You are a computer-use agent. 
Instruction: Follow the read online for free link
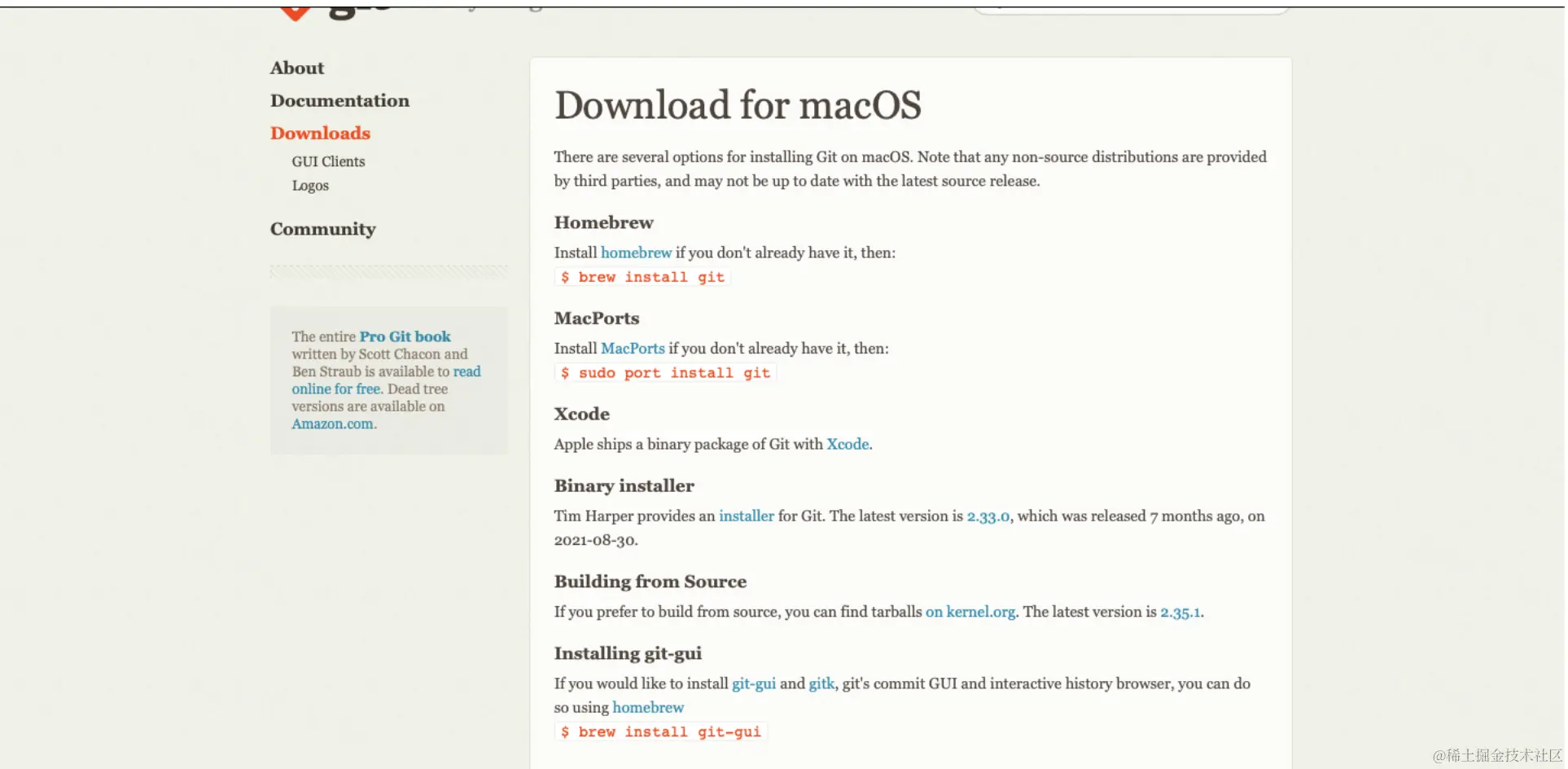[x=386, y=380]
